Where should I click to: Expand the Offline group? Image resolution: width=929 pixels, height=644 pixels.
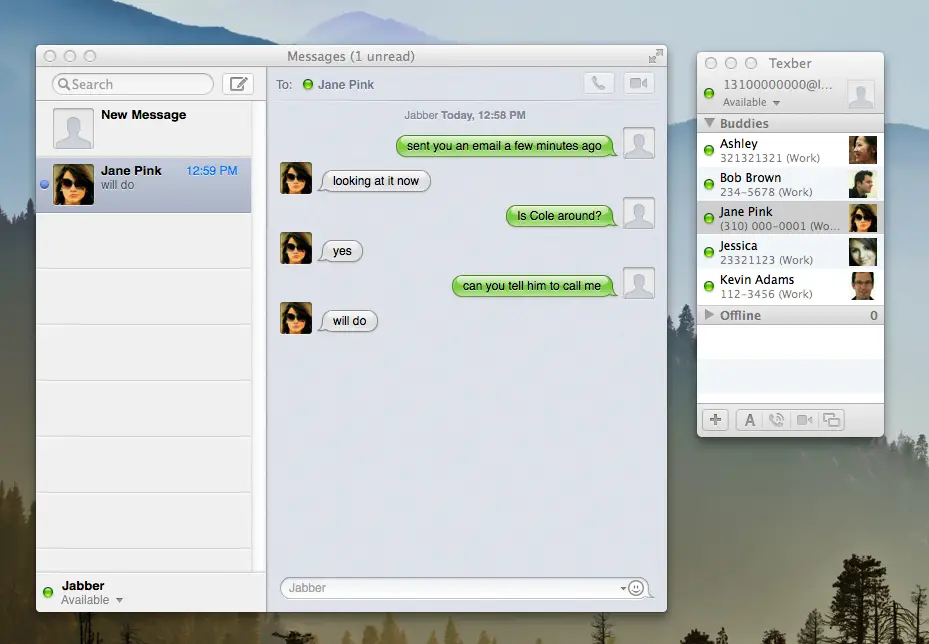pos(709,315)
